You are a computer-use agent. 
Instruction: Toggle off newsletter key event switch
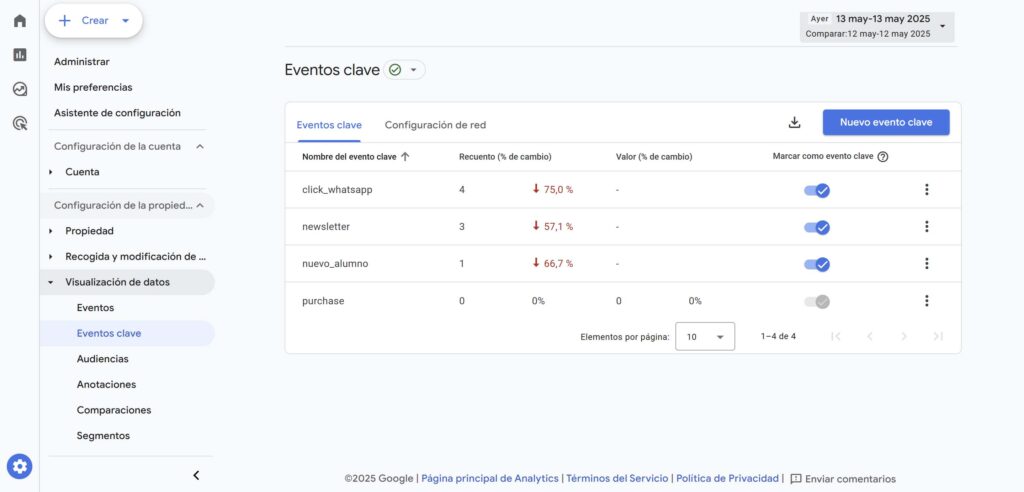coord(817,227)
